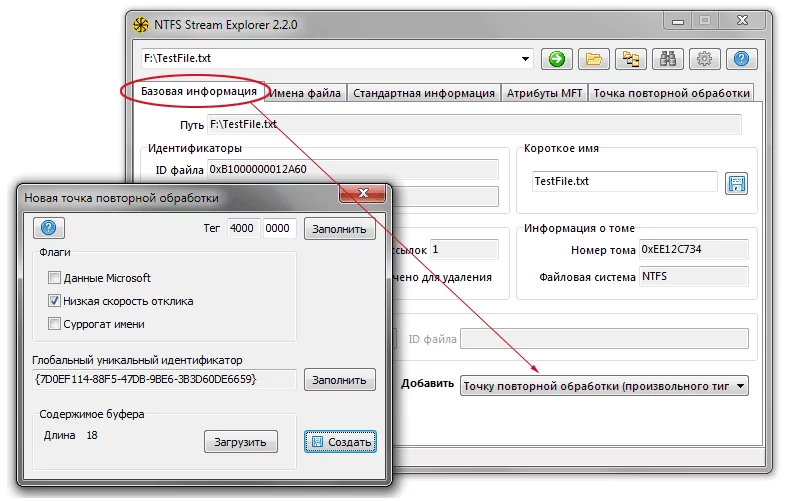Open the Атрибуты MFT tab

click(544, 93)
